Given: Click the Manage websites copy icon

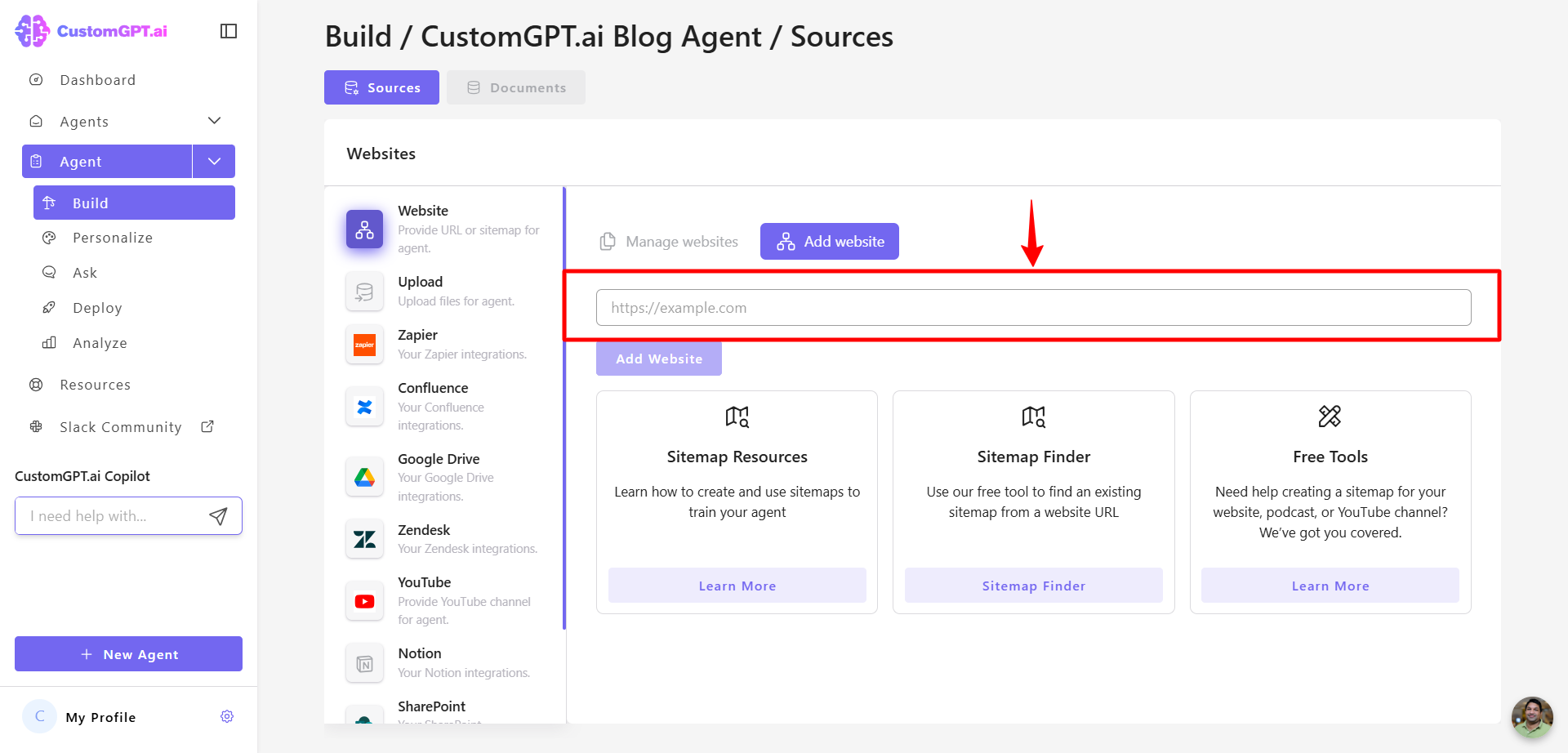Looking at the screenshot, I should click(x=607, y=242).
